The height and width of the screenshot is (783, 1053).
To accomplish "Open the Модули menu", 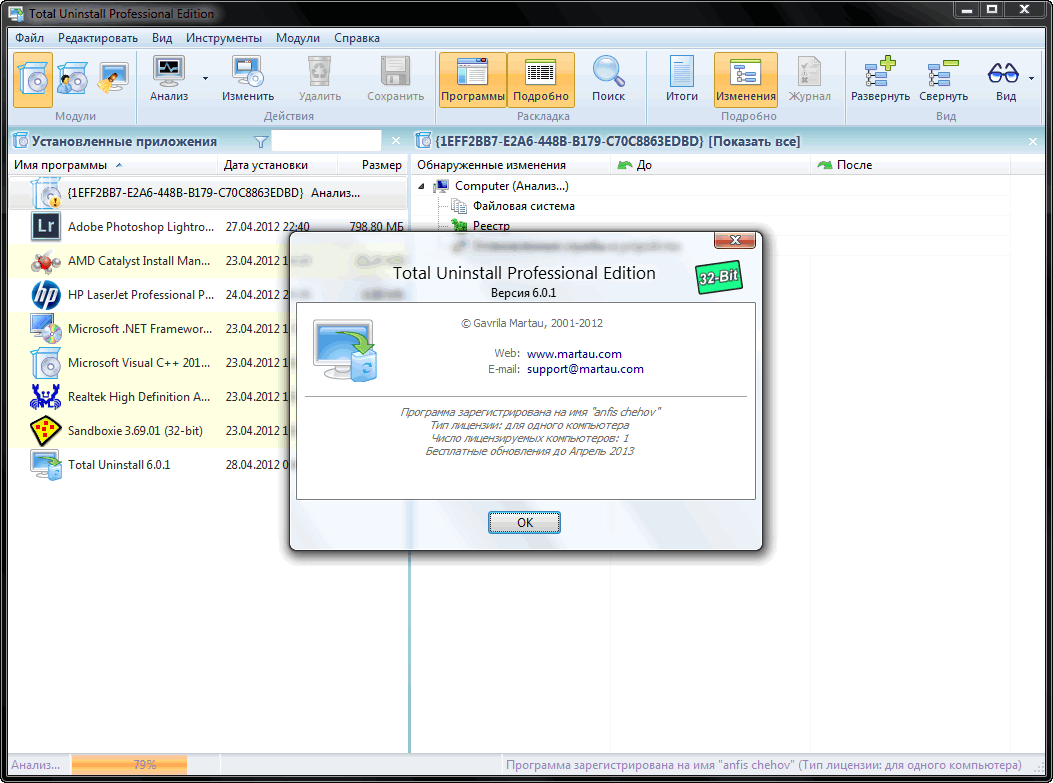I will [298, 38].
